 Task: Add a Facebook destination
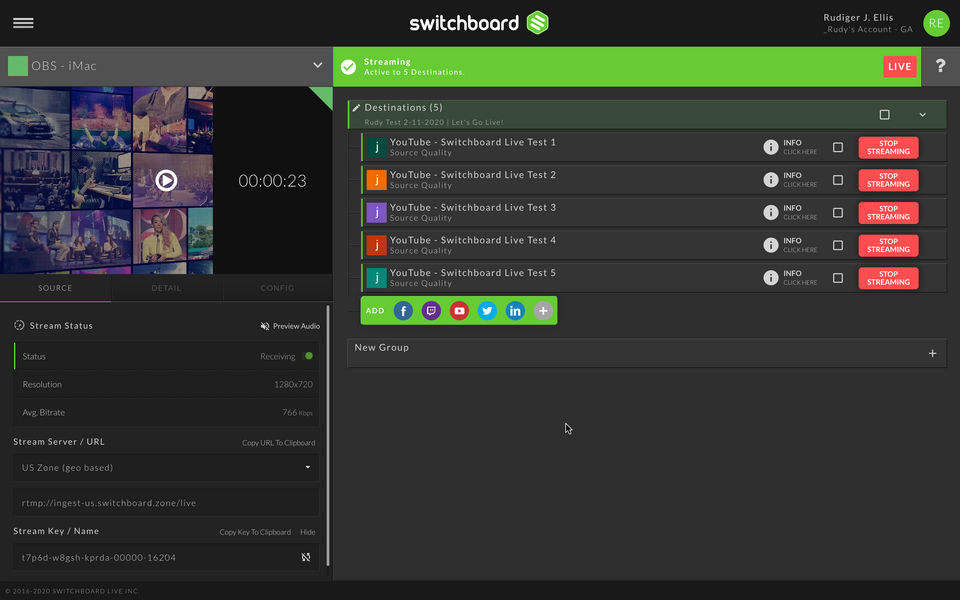(x=403, y=311)
